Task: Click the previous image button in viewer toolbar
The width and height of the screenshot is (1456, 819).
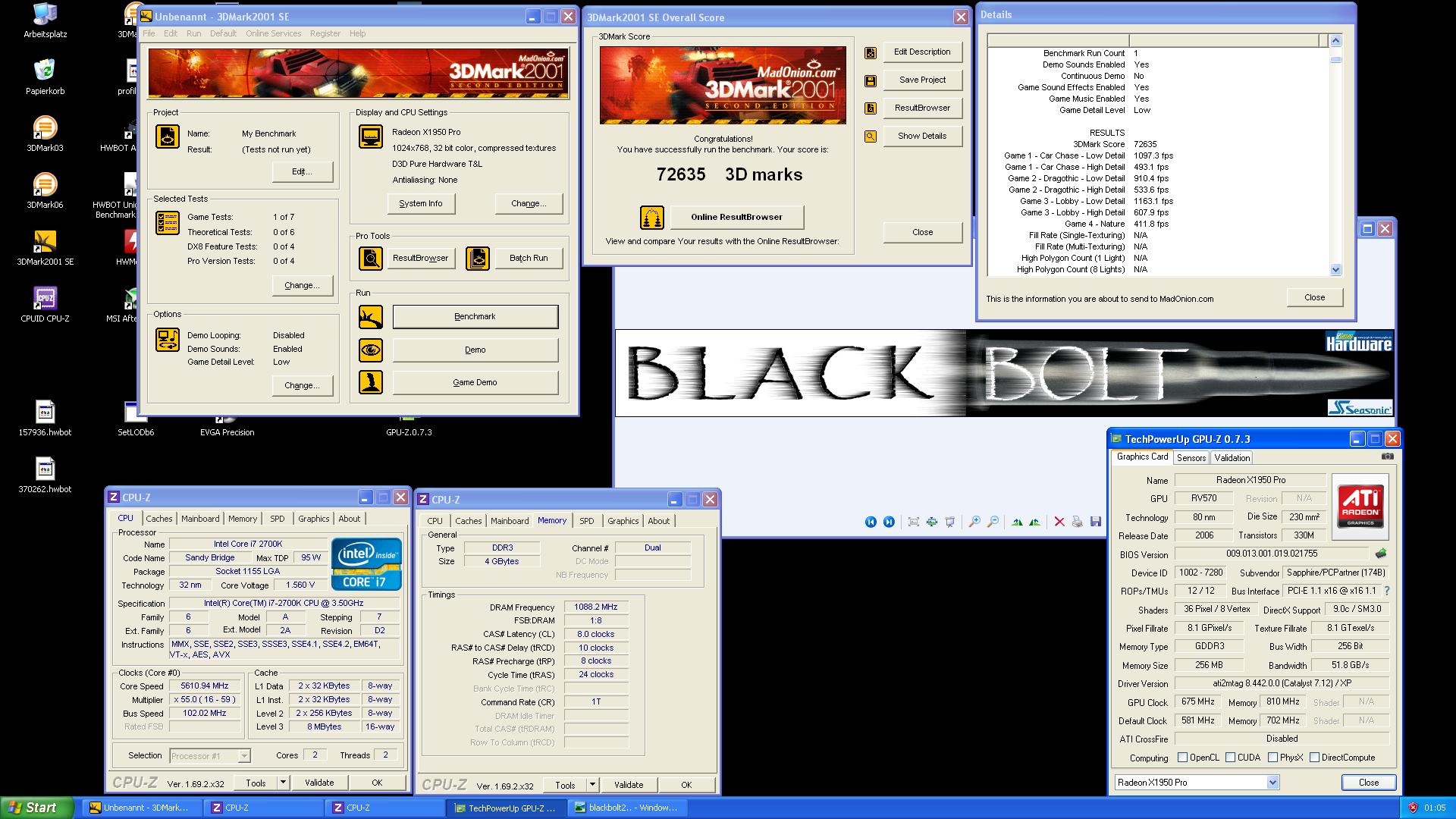Action: [x=871, y=522]
